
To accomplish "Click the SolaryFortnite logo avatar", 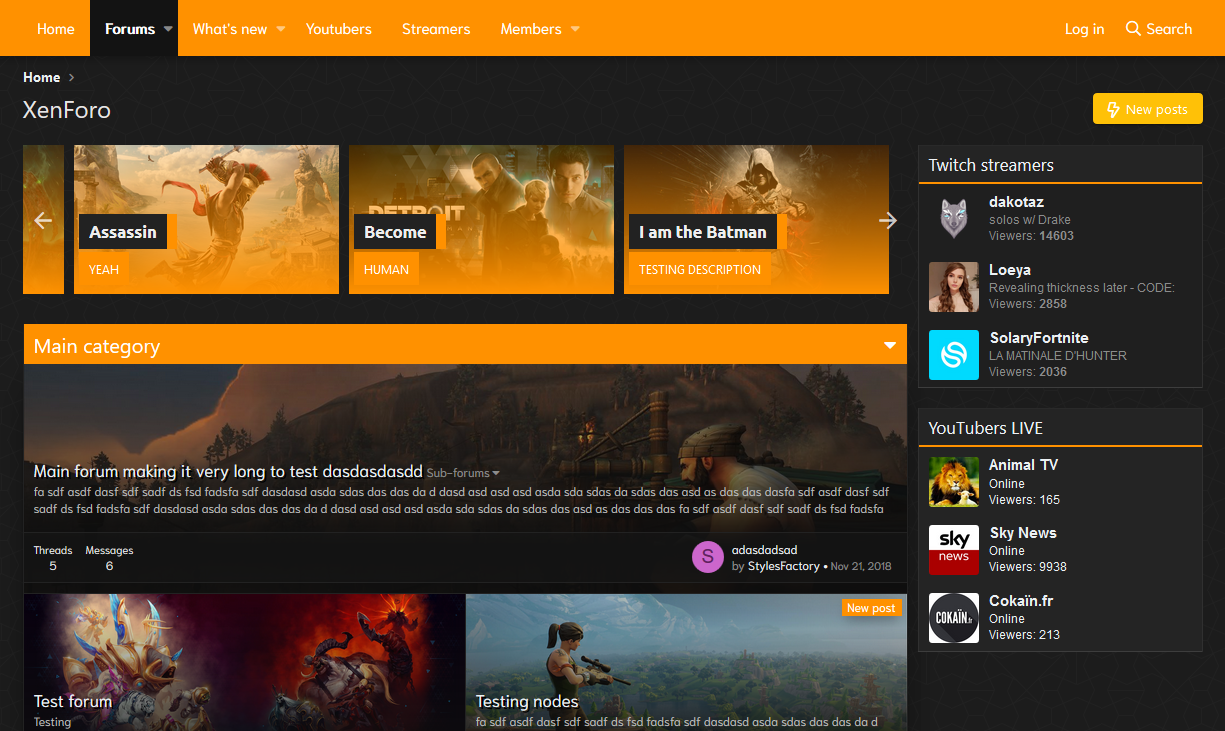I will [x=954, y=355].
